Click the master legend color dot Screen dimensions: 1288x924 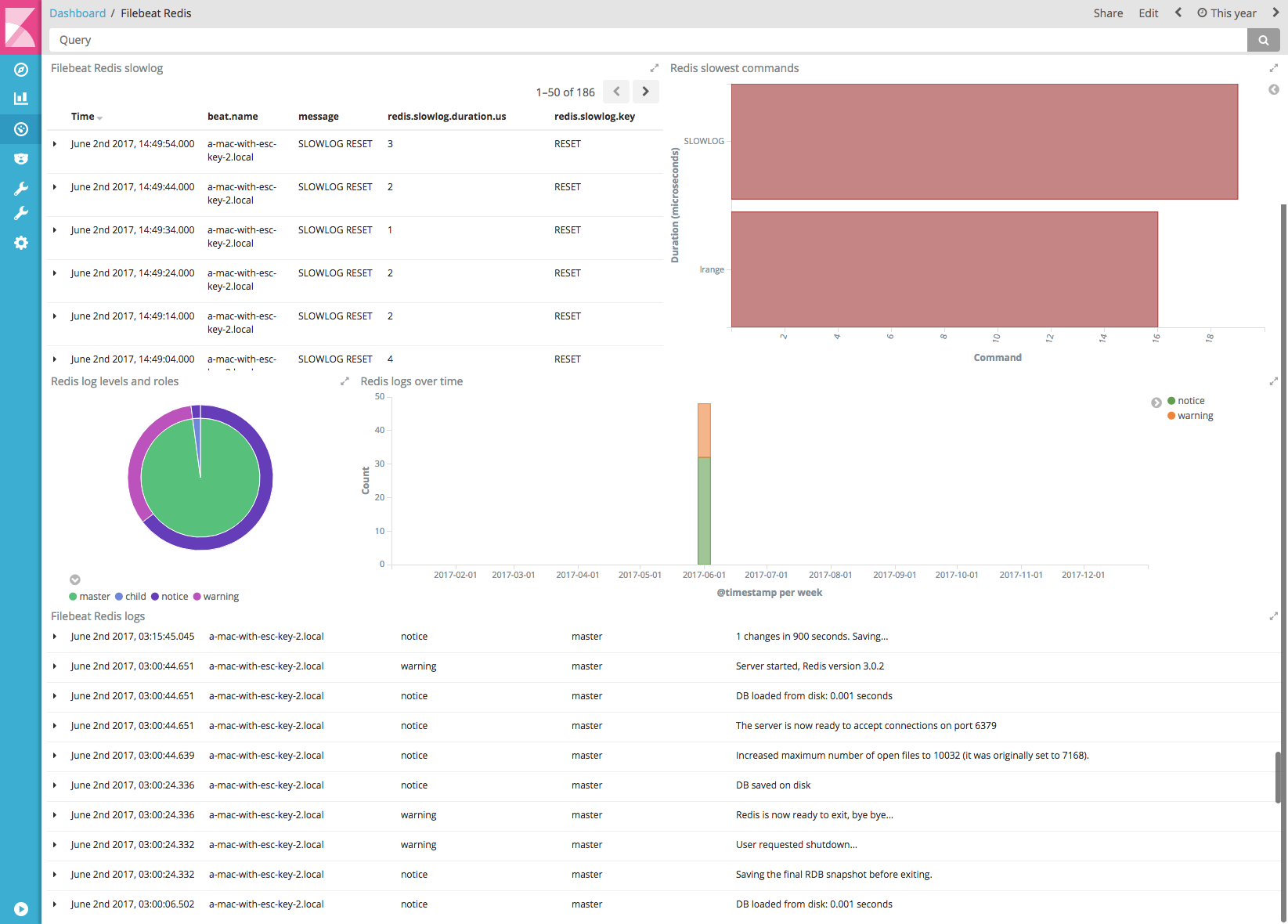point(73,597)
